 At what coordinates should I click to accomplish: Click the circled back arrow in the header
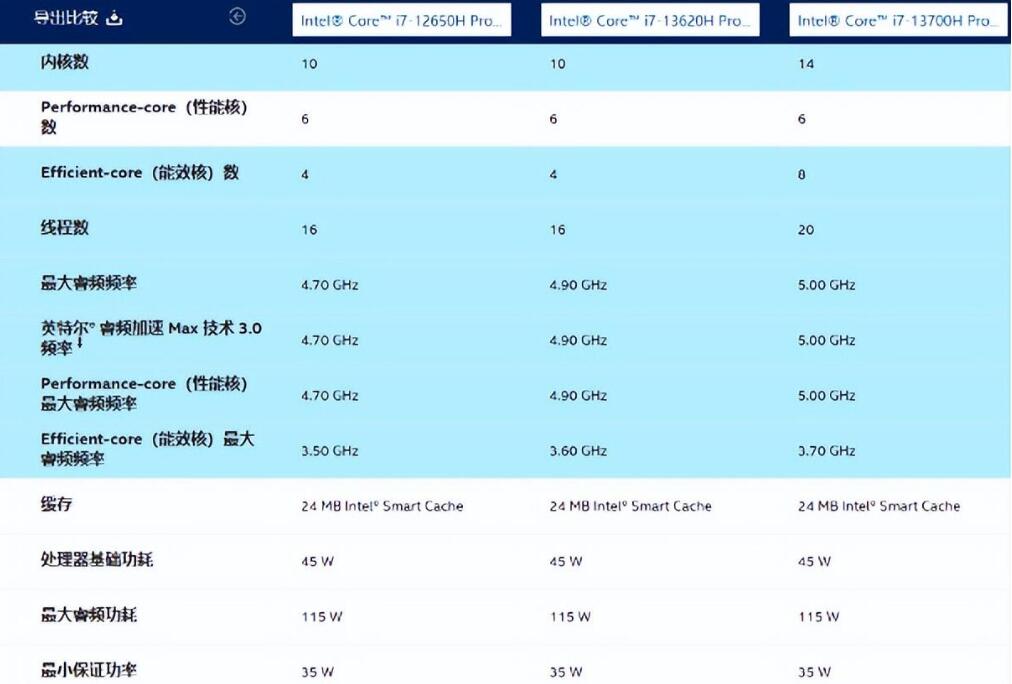click(x=237, y=17)
